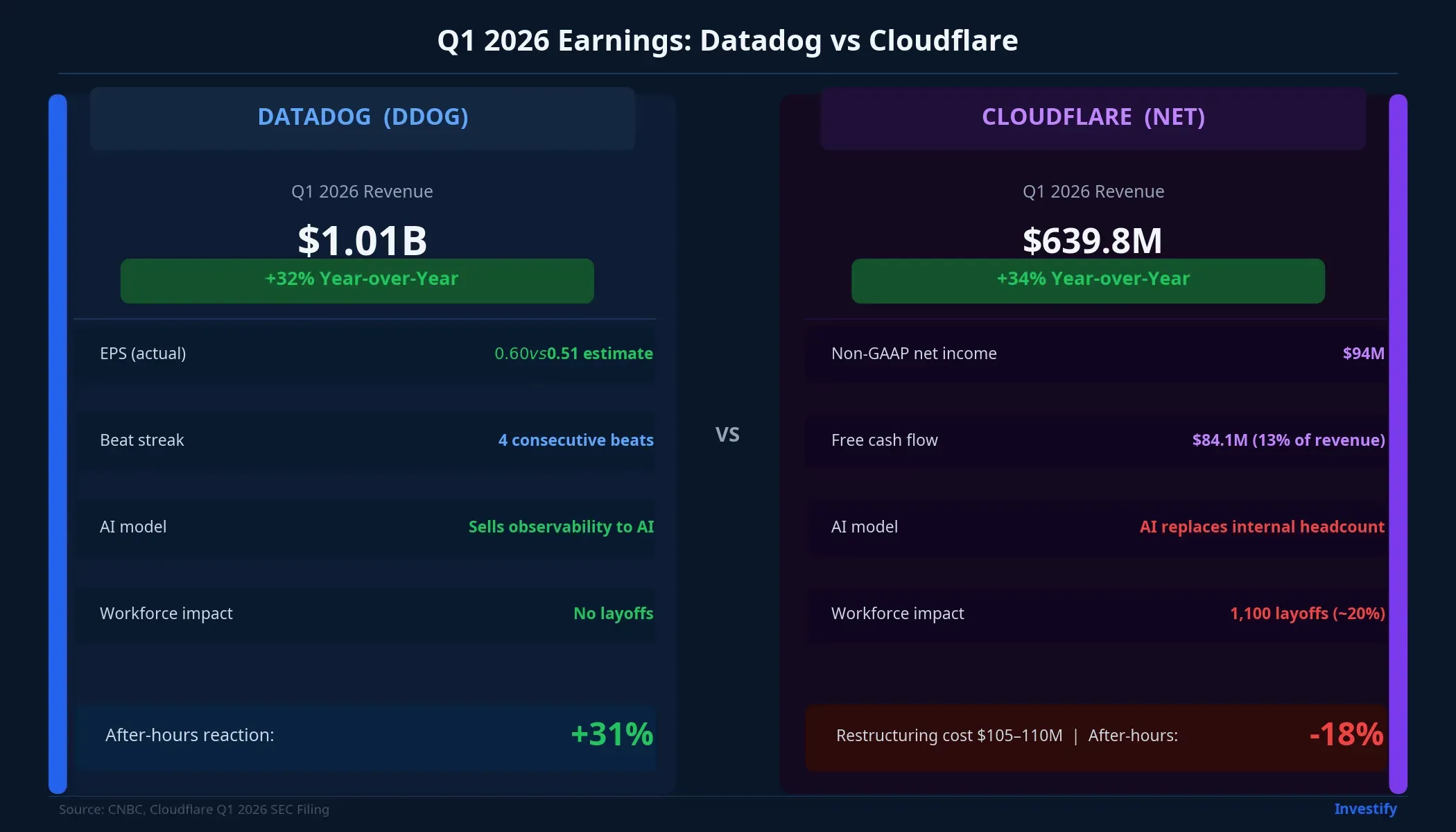1456x832 pixels.
Task: Click 'Restructuring cost $105–110M' text
Action: [949, 736]
